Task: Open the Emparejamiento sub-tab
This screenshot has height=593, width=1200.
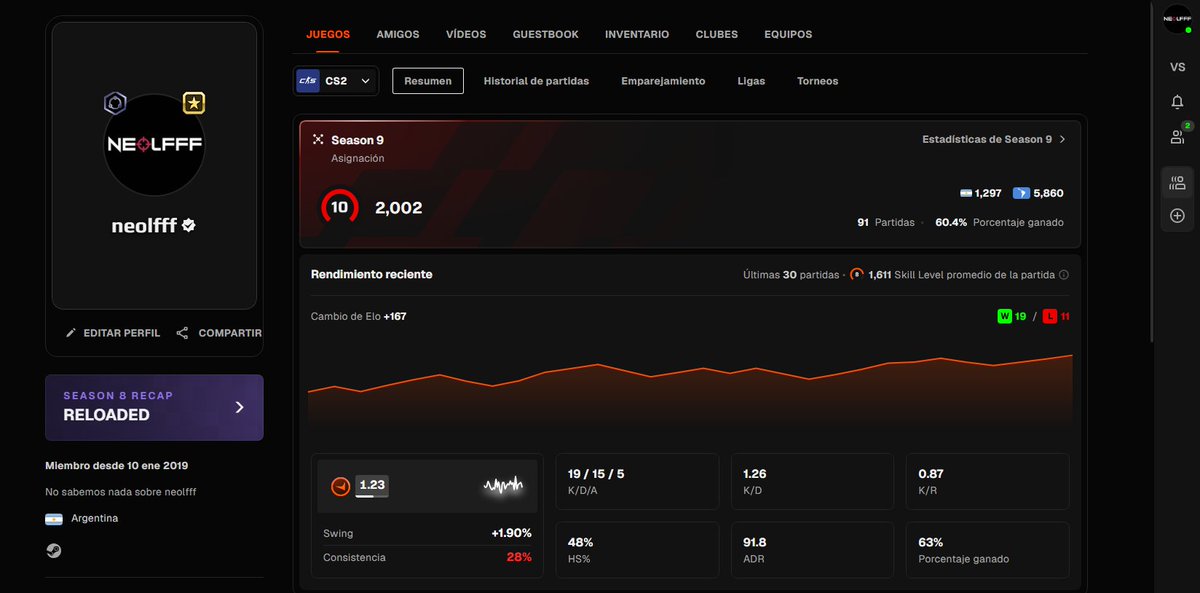Action: (x=663, y=81)
